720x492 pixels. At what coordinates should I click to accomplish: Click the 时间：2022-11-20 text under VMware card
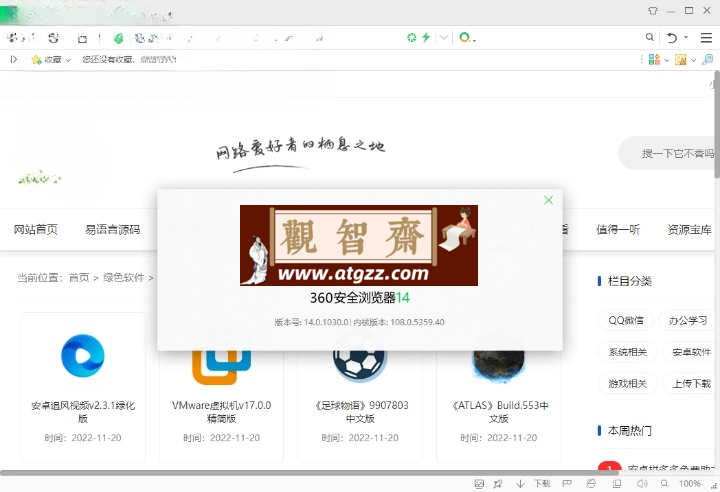pyautogui.click(x=221, y=438)
